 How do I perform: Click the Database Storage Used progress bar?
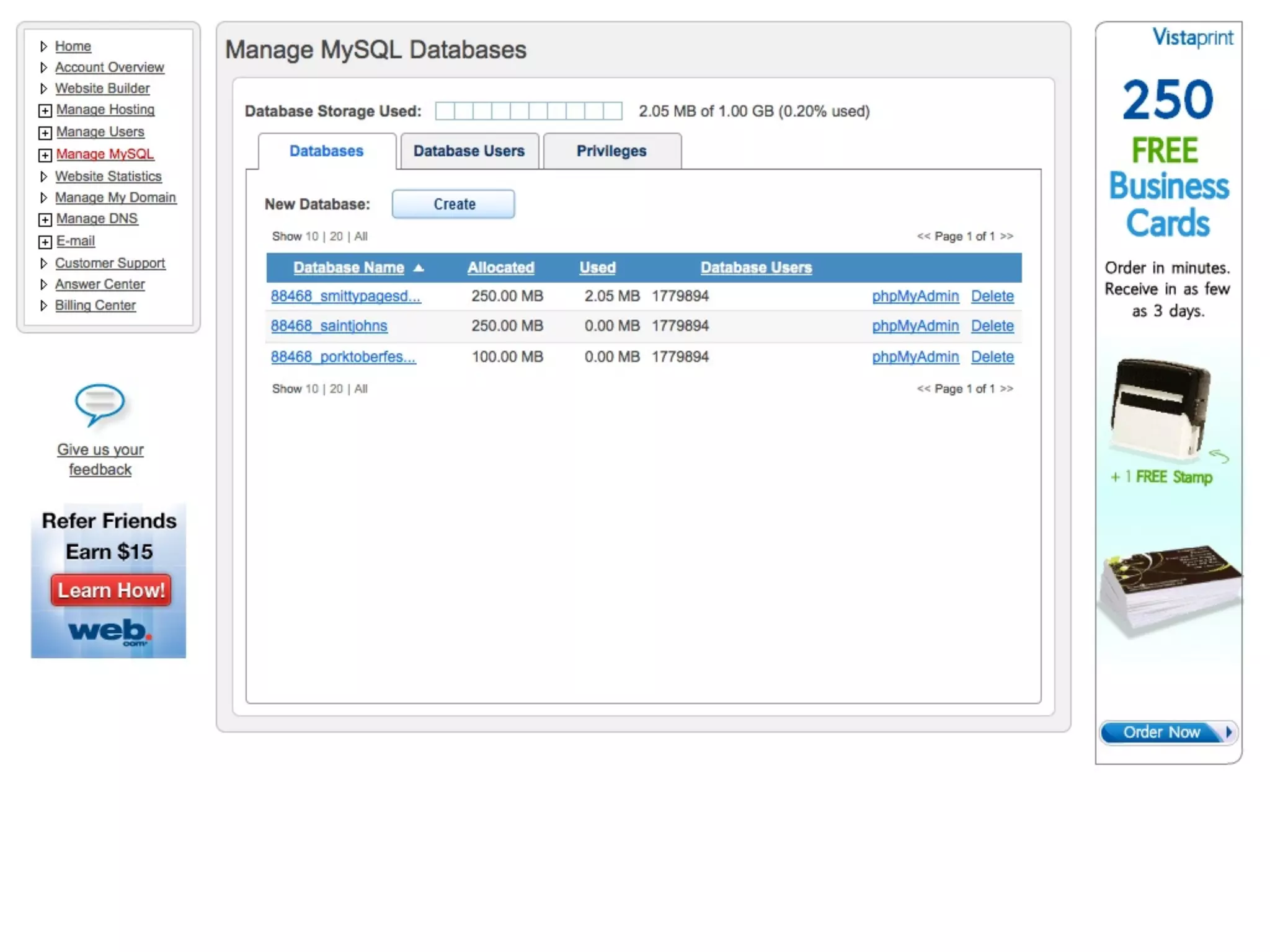(x=528, y=111)
